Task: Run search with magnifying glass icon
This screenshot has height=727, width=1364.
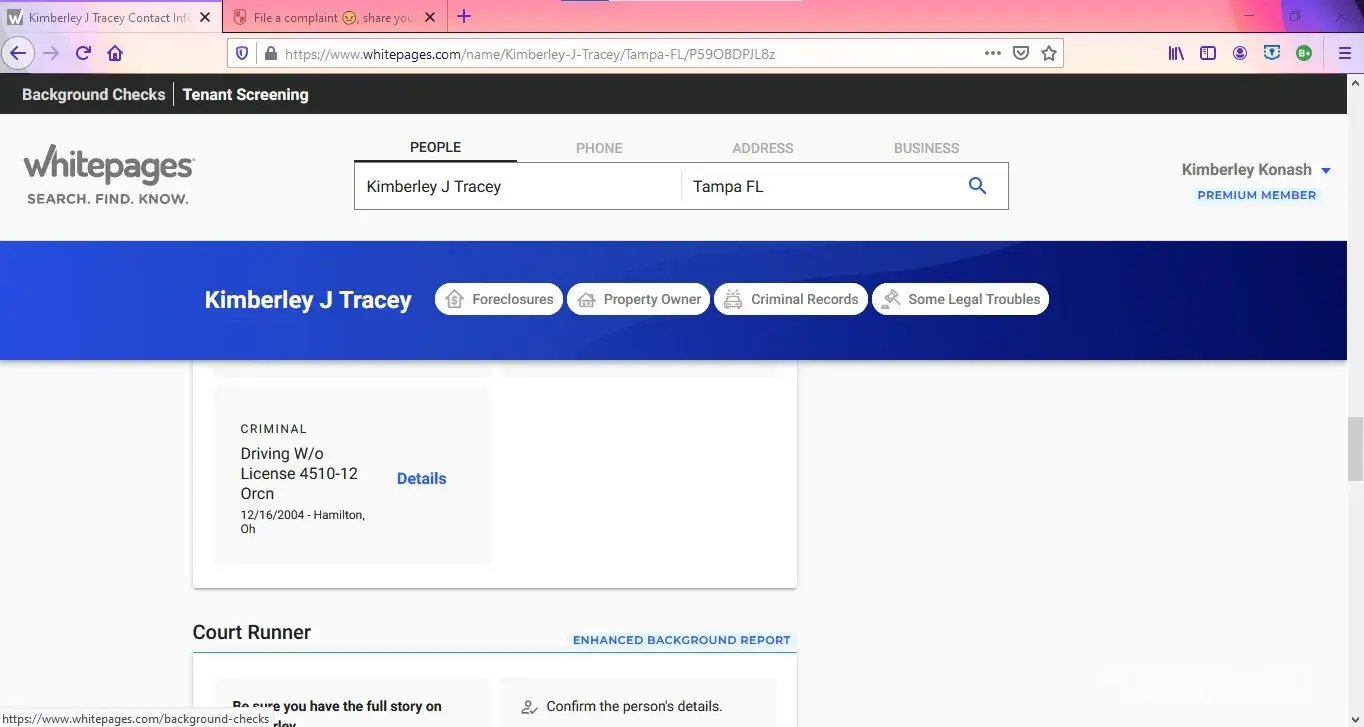Action: [978, 186]
